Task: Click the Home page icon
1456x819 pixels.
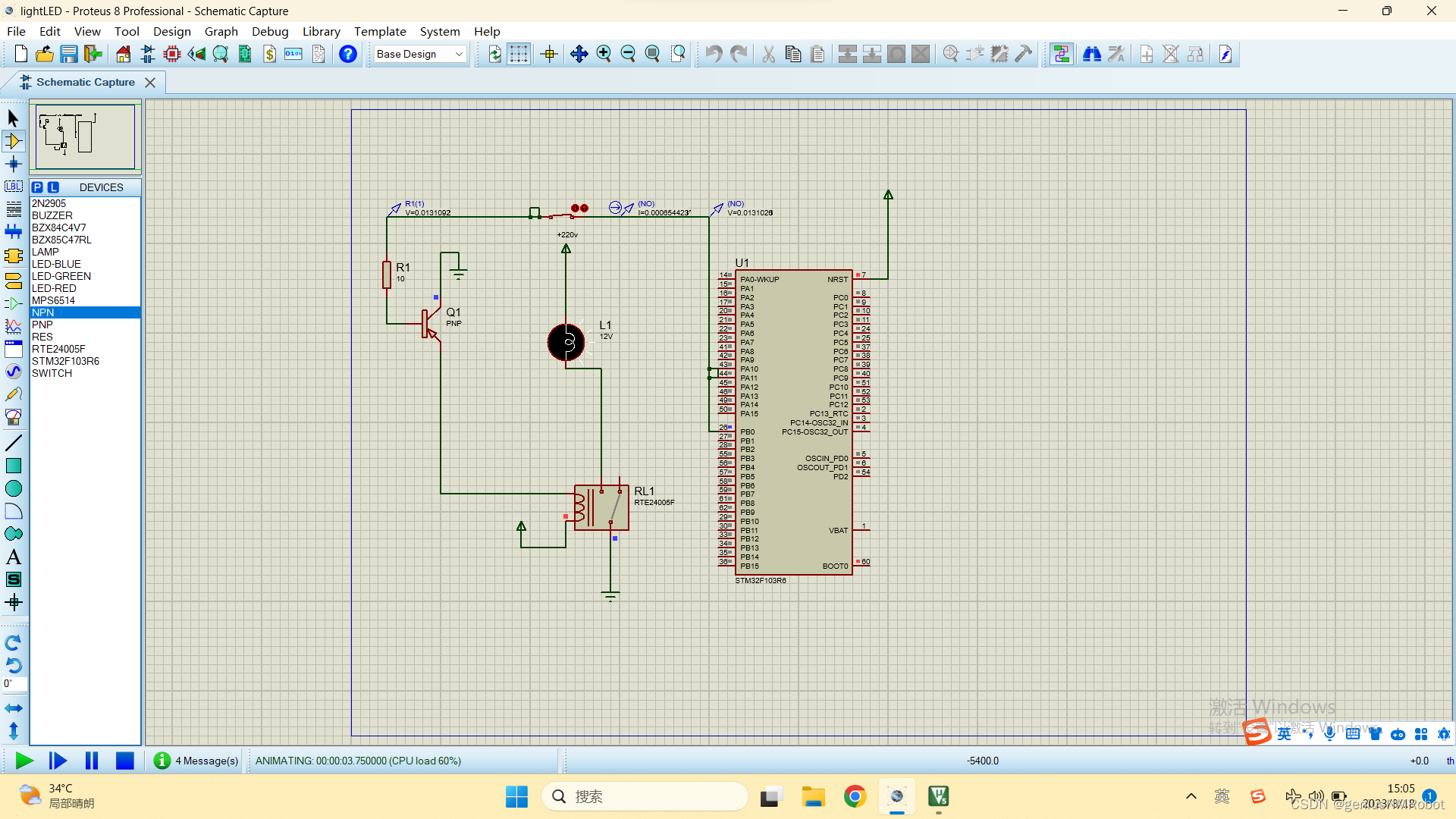Action: point(123,54)
